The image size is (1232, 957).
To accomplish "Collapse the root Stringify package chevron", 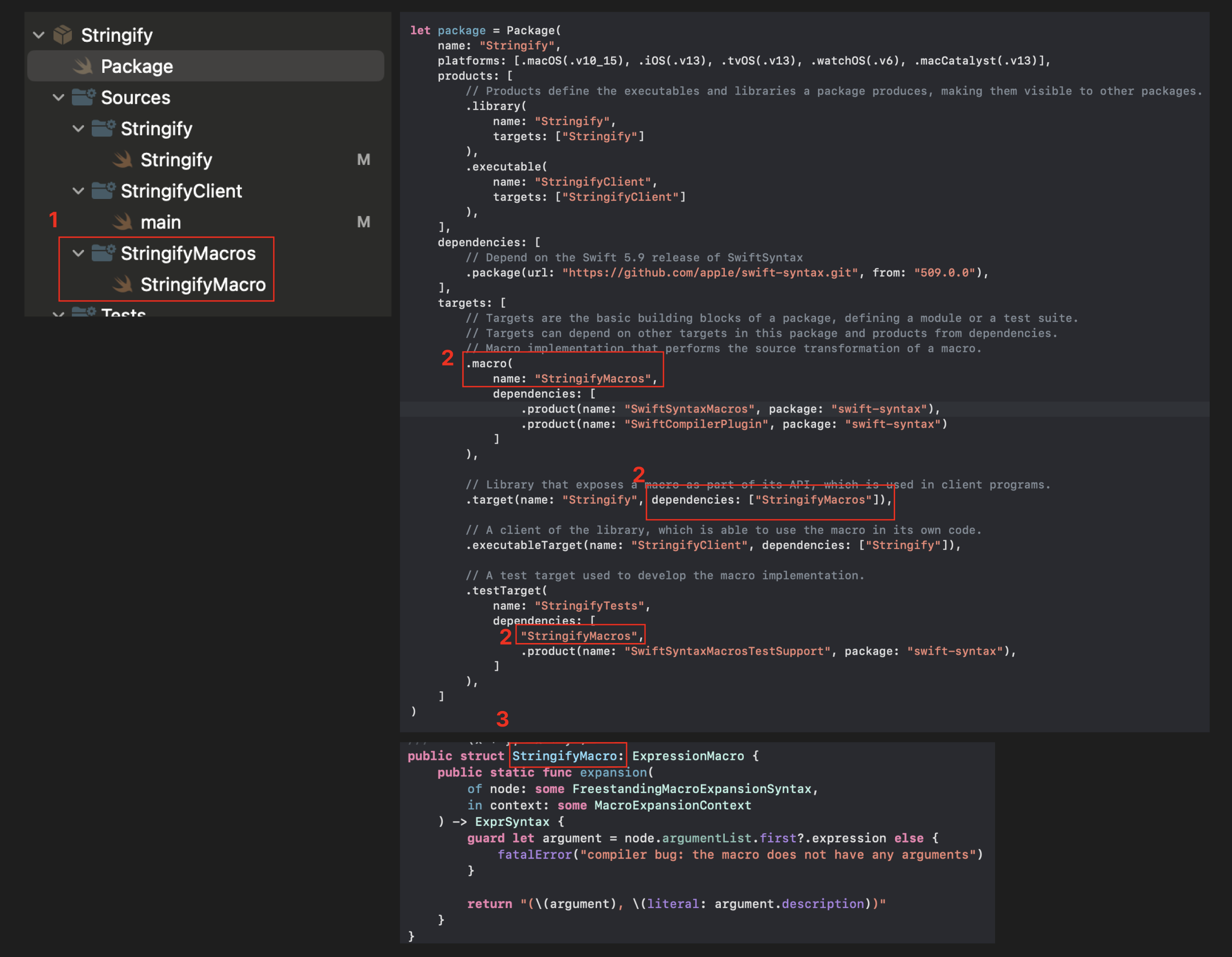I will coord(39,35).
